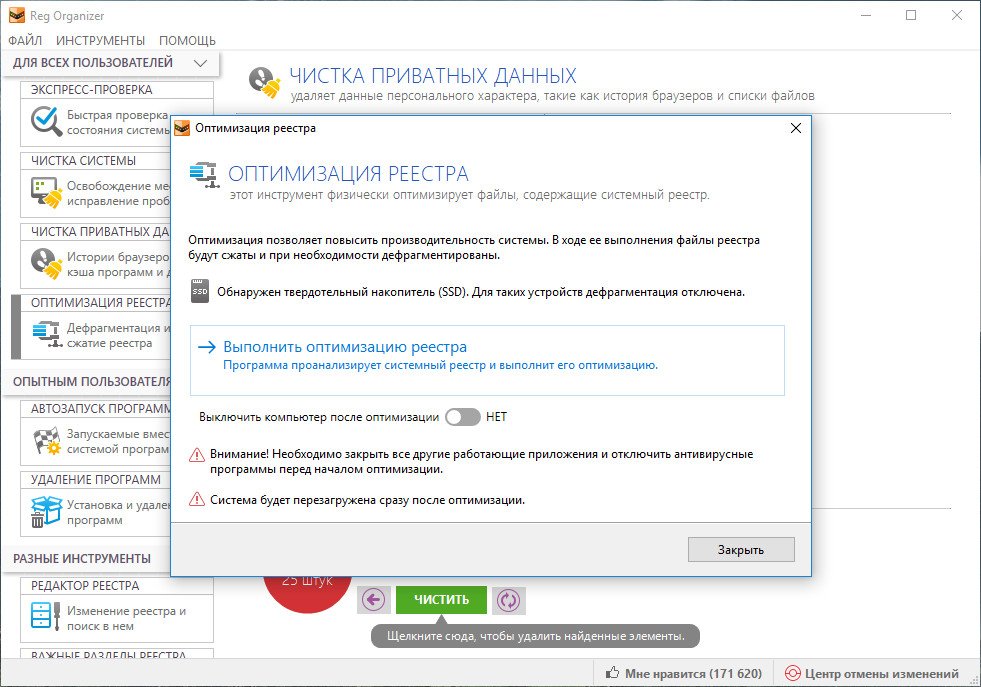Click the purple refresh icon beside ЧИСТИТЬ
981x687 pixels.
(509, 600)
